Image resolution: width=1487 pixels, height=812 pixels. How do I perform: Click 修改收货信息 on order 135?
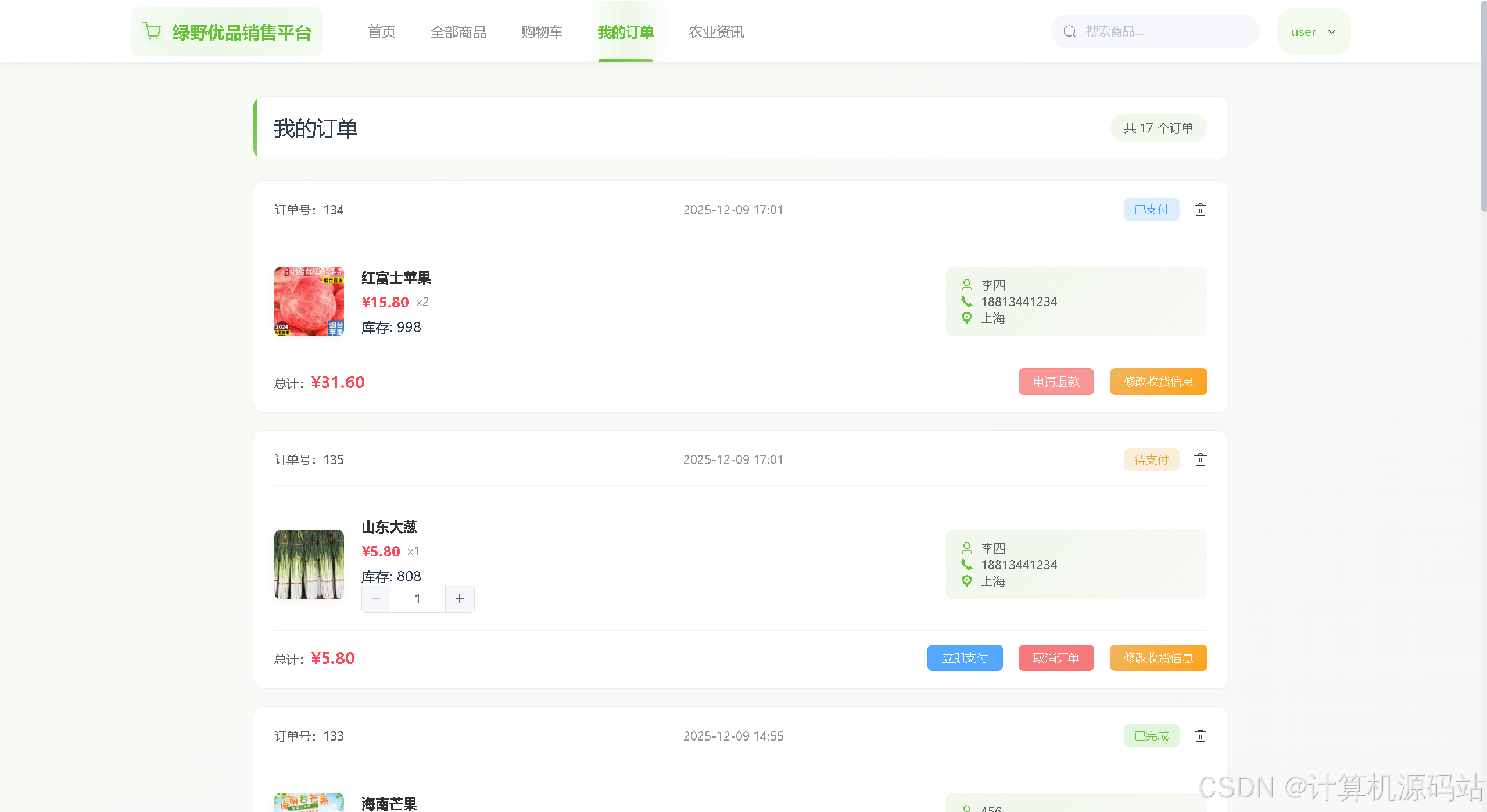1158,658
